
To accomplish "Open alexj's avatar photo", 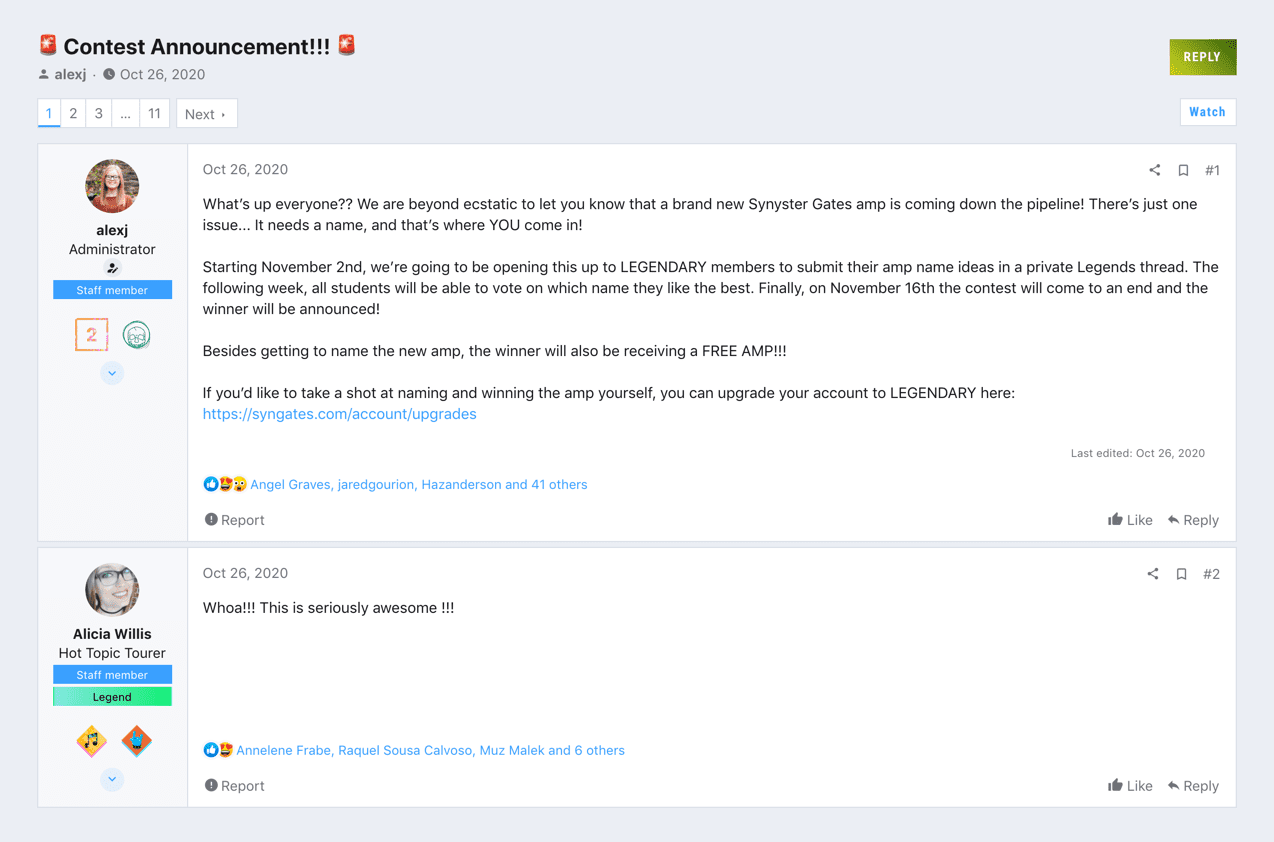I will click(112, 186).
